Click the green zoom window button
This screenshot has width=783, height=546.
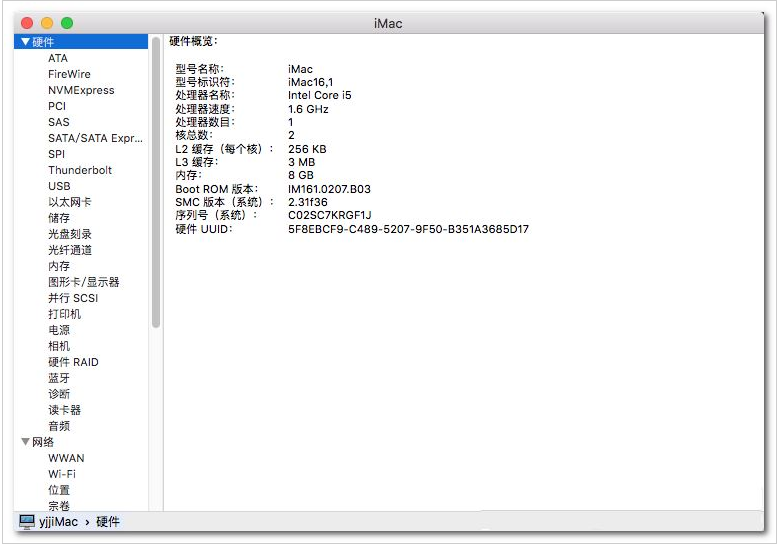click(67, 22)
